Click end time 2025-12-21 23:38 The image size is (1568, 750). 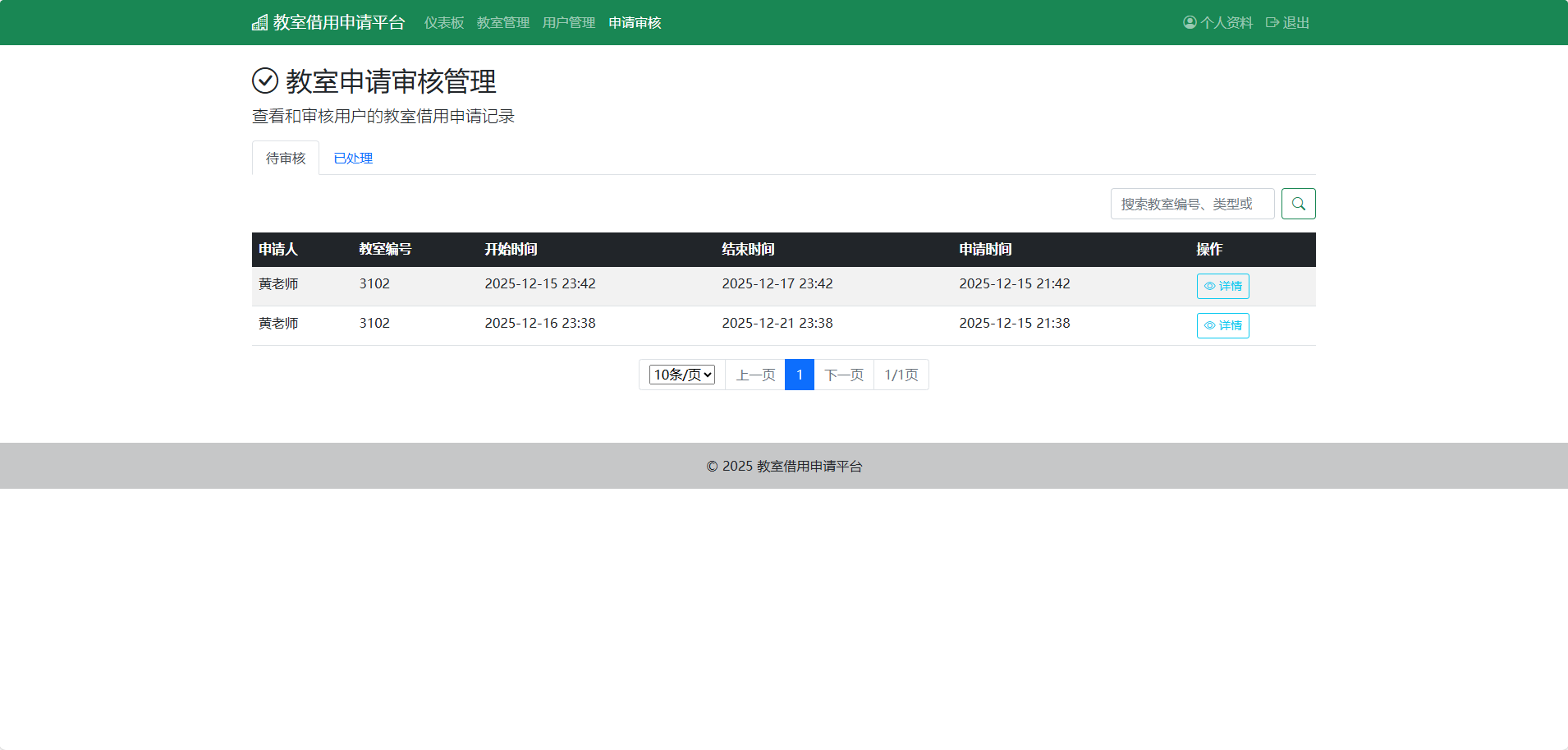click(777, 323)
